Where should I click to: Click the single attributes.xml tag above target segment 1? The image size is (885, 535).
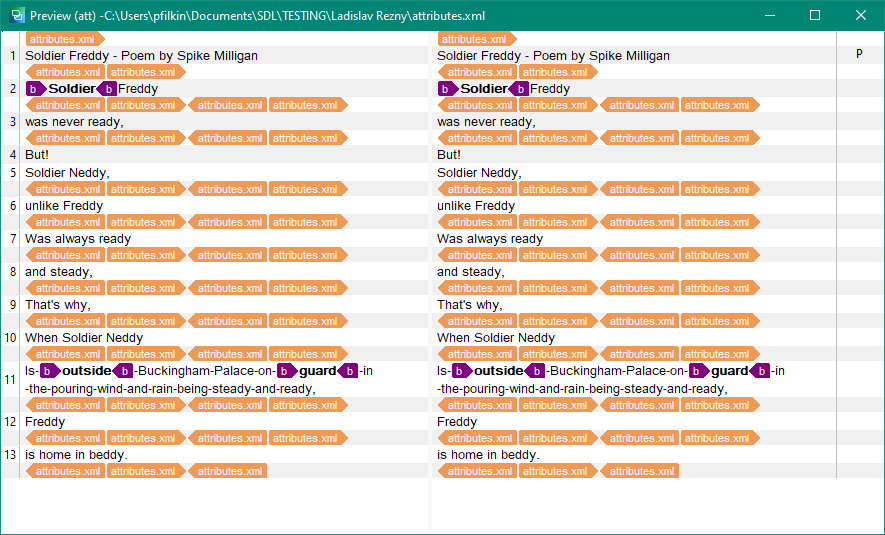point(477,39)
